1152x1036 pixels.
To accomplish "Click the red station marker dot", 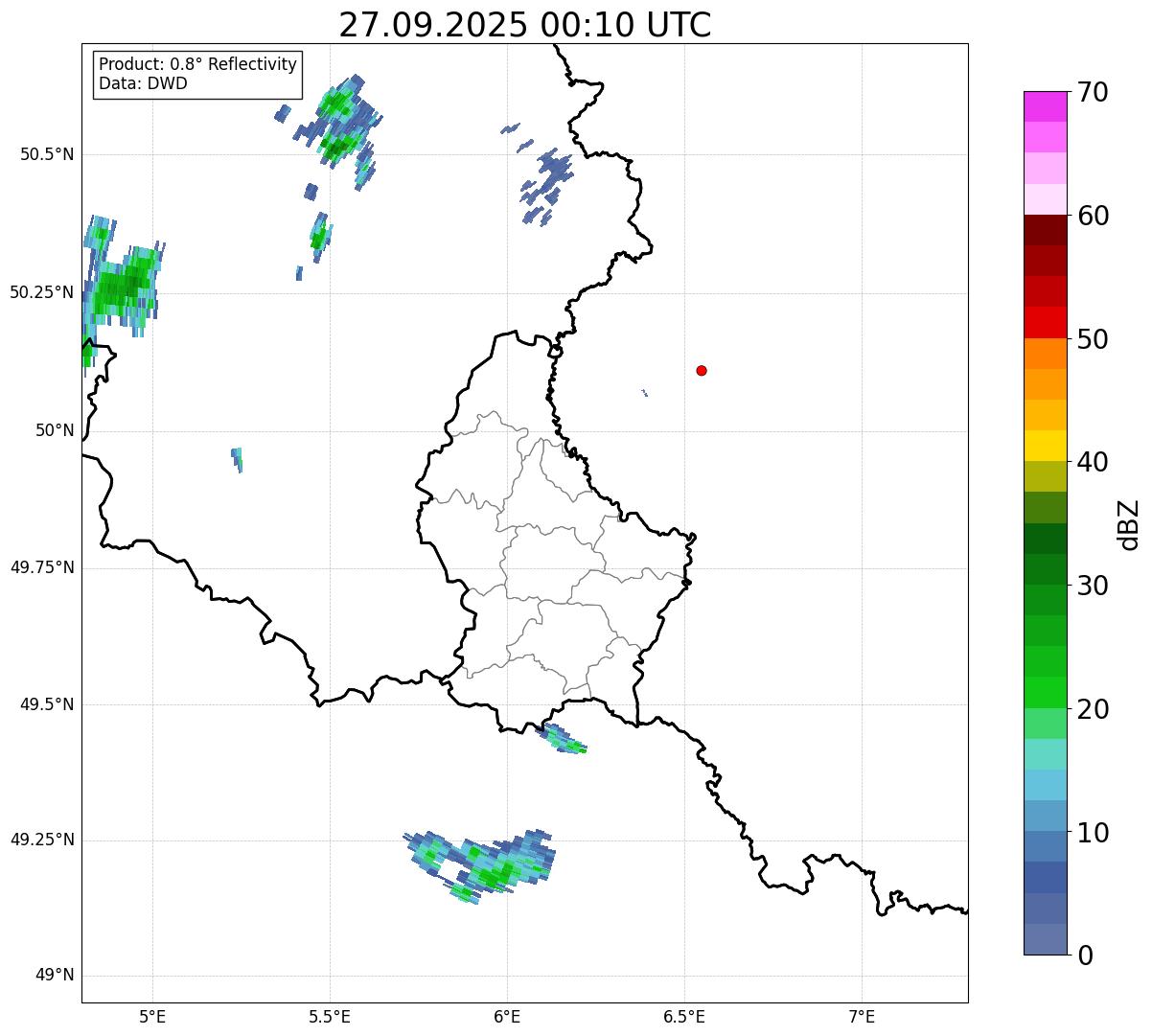I will click(x=702, y=370).
